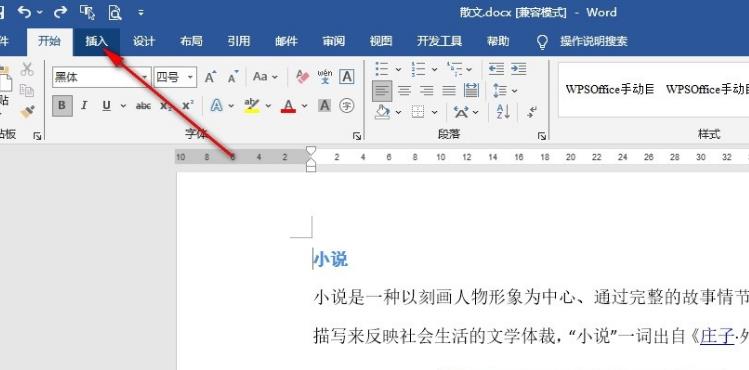Toggle character shading A icon
Screen dimensions: 749x370
point(324,106)
